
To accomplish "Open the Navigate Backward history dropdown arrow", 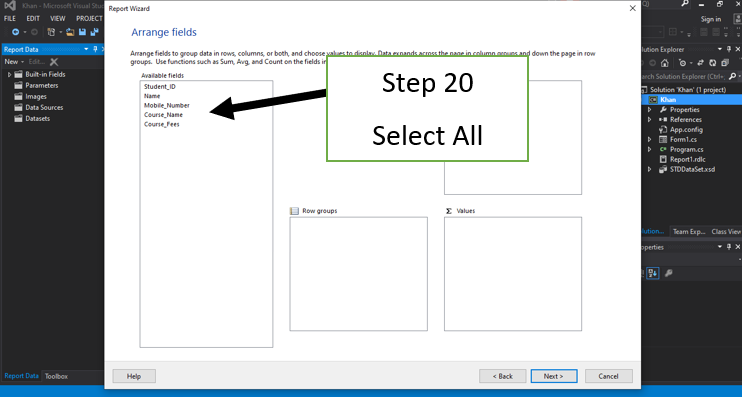I will 25,33.
